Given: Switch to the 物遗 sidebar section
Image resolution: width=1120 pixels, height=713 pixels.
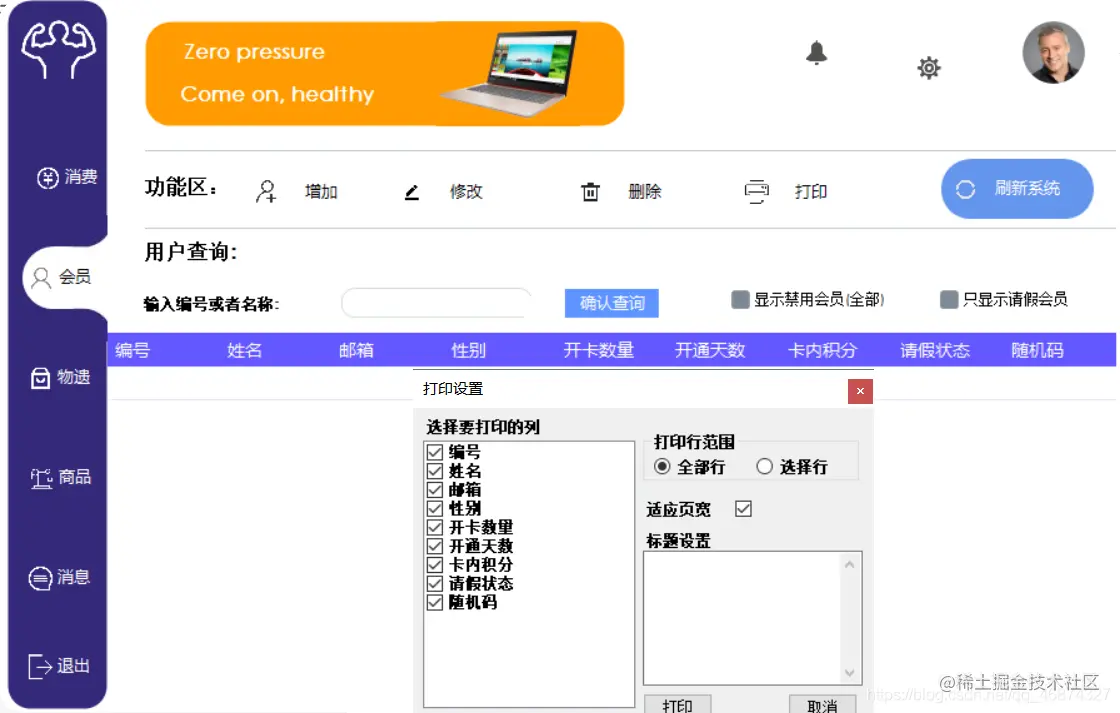Looking at the screenshot, I should (x=65, y=378).
